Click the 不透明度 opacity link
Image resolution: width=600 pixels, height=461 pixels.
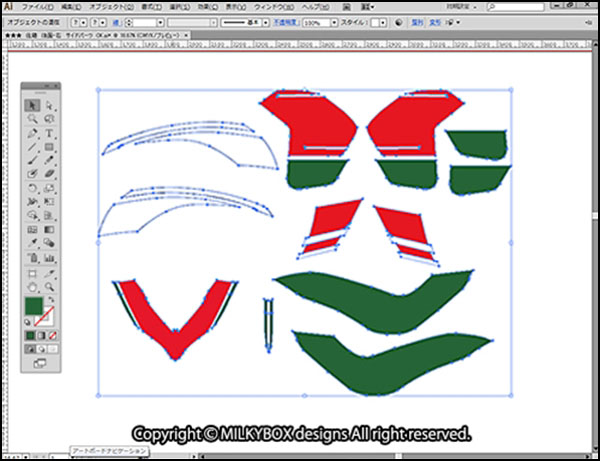(286, 23)
